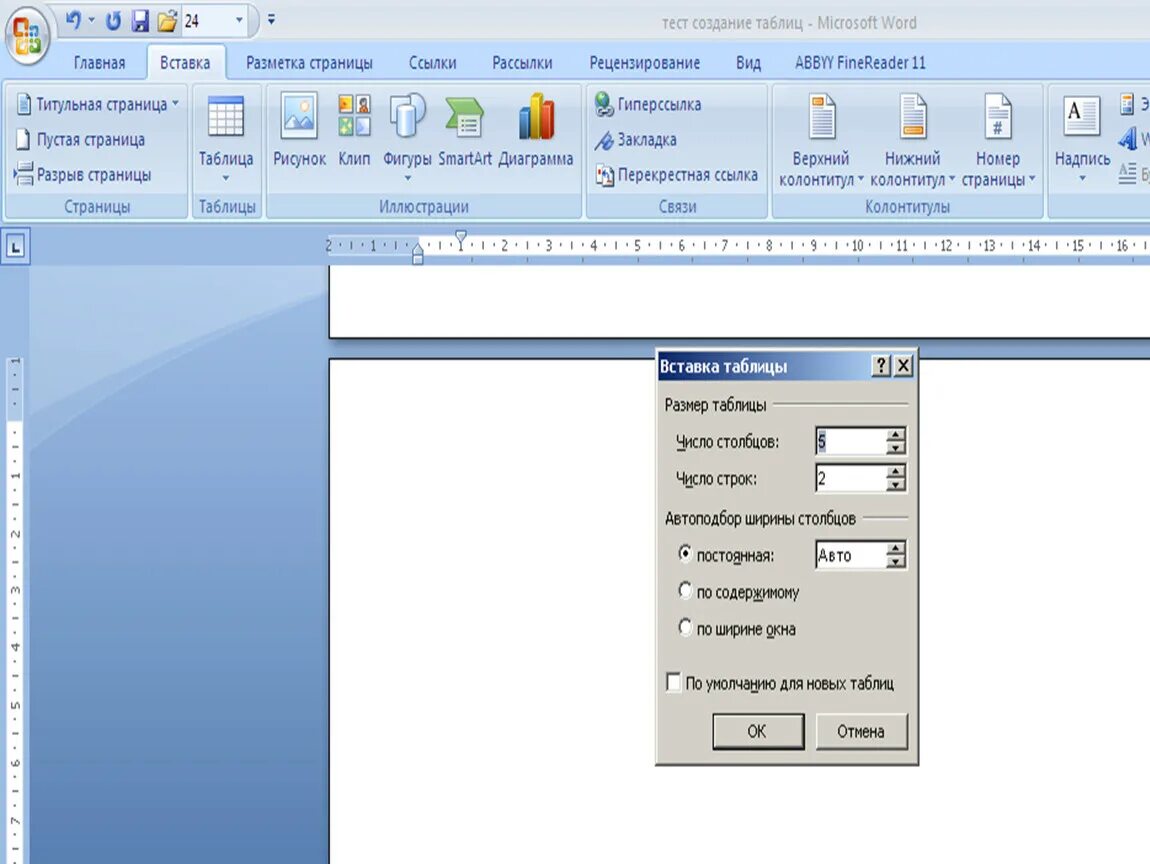Click the dialog help question mark
Screen dimensions: 1150x864
click(x=881, y=365)
